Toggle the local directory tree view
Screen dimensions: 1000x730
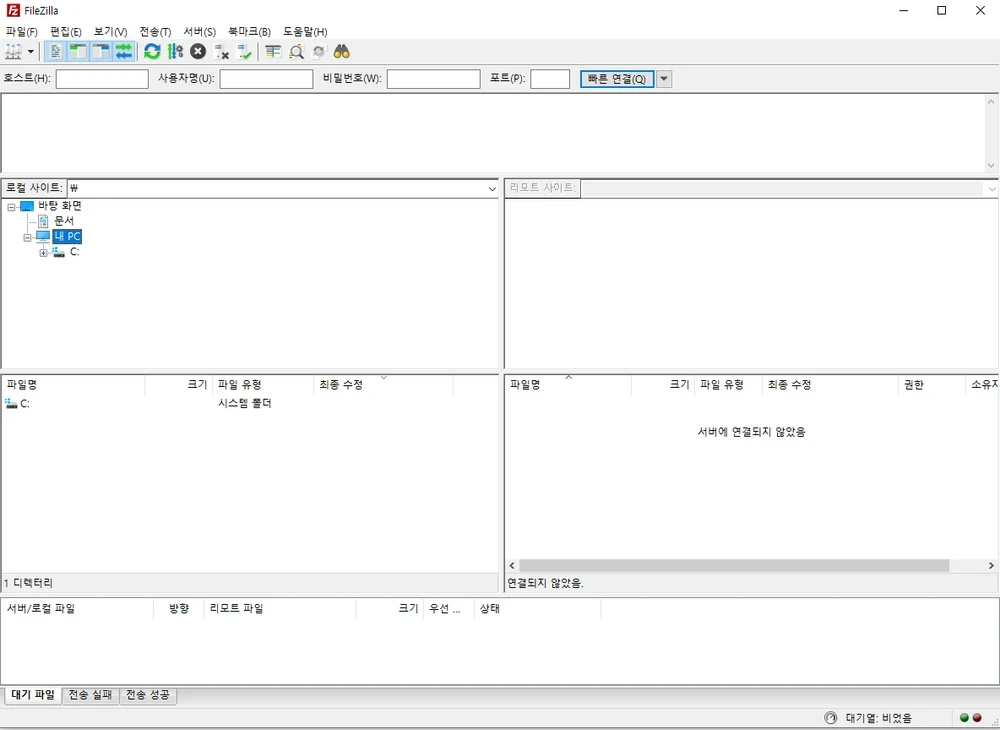pos(78,52)
